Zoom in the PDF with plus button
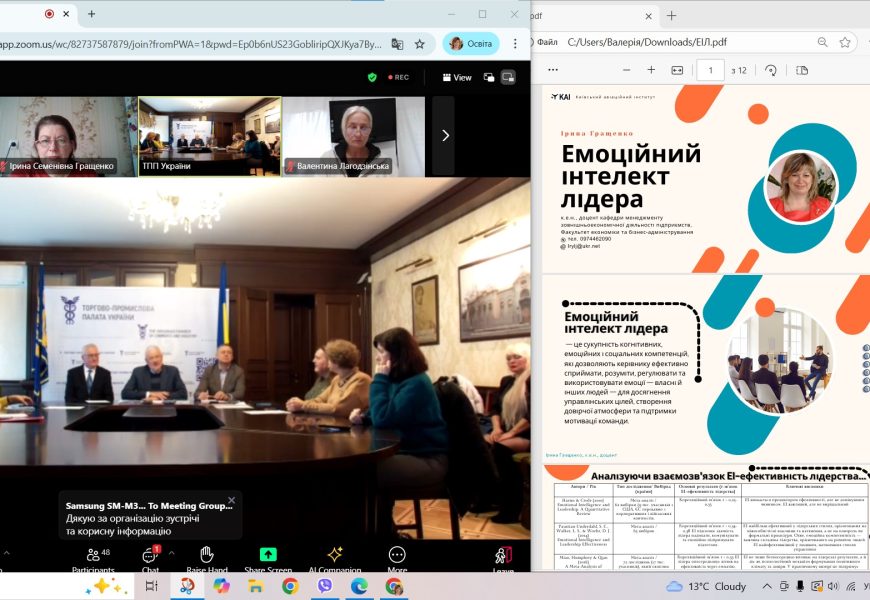This screenshot has height=600, width=870. click(x=651, y=70)
